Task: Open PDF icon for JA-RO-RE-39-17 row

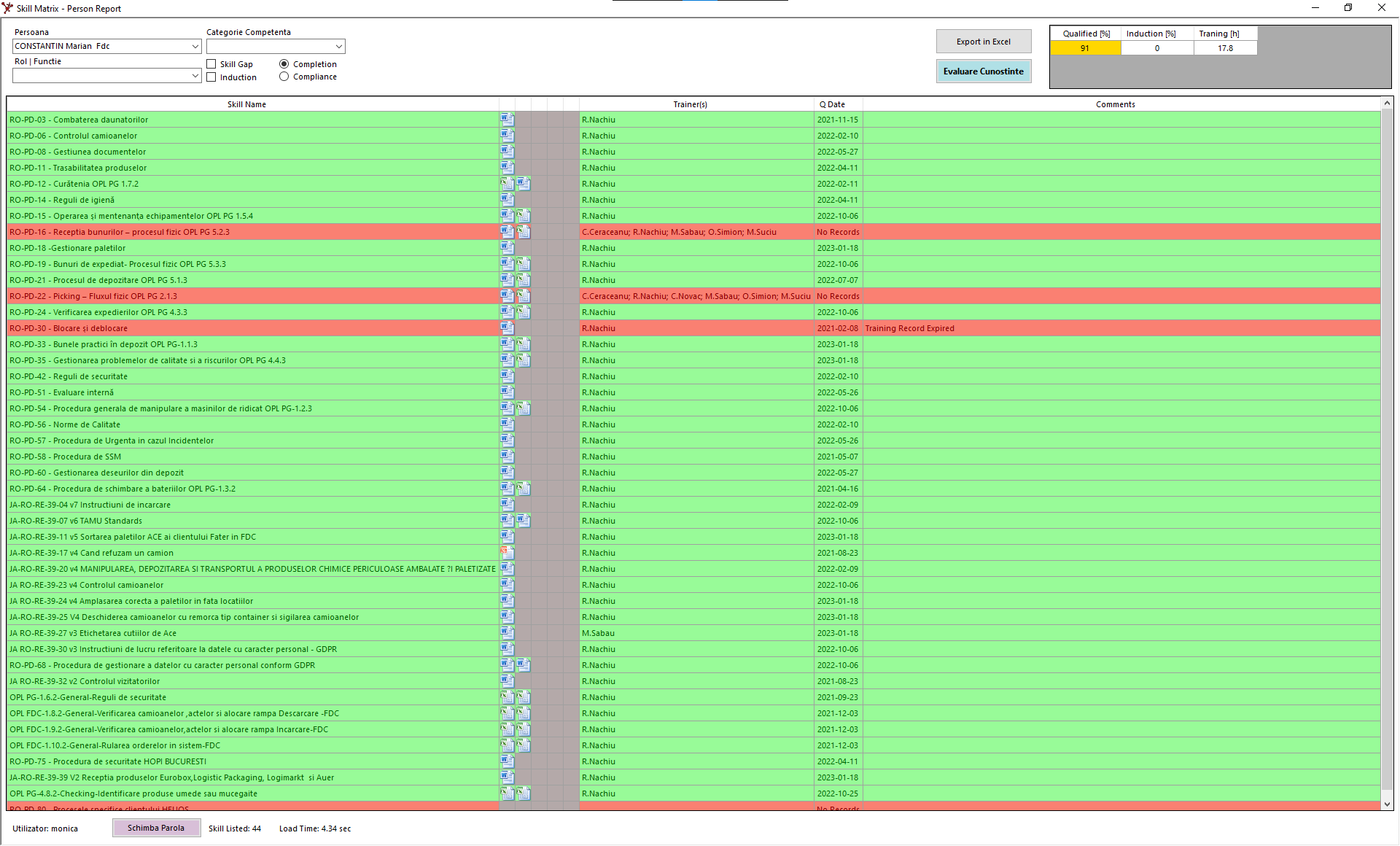Action: tap(507, 553)
